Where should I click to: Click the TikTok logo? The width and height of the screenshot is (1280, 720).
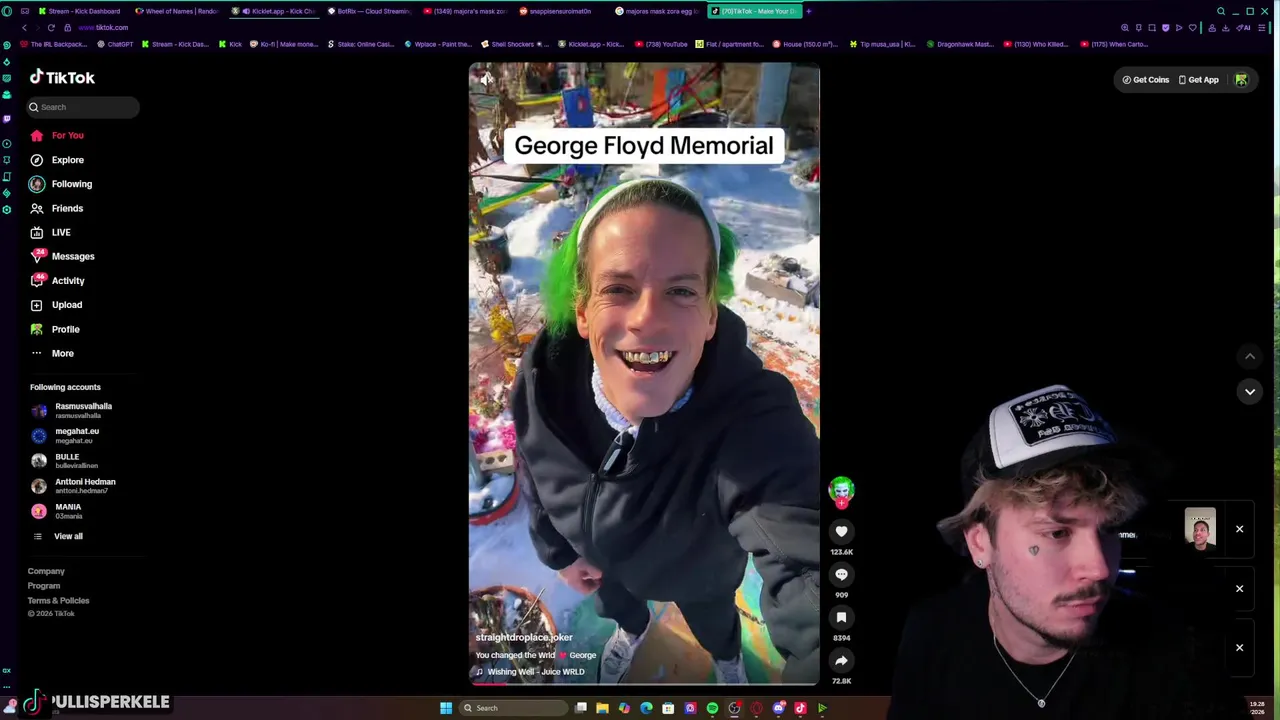[62, 77]
